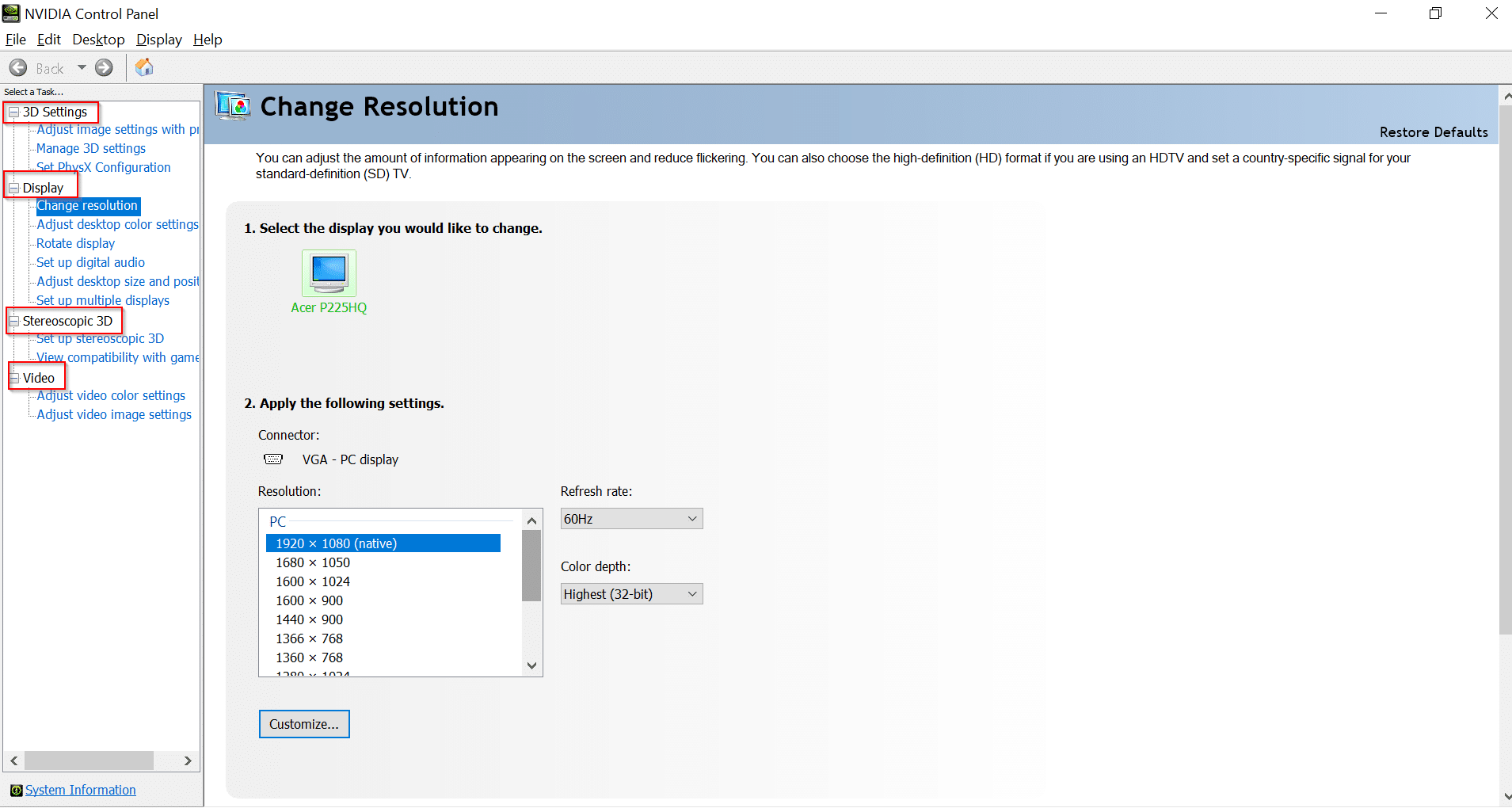This screenshot has width=1512, height=808.
Task: Open View compatibility with games
Action: 118,358
